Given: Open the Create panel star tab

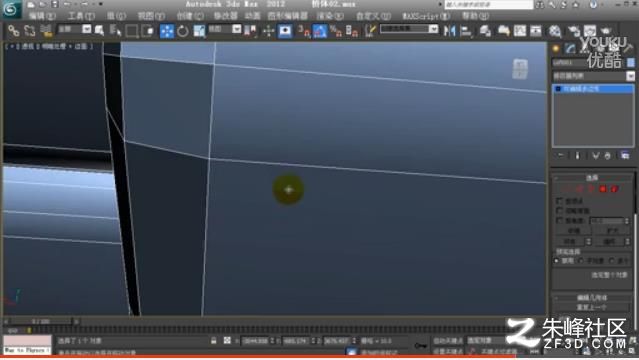Looking at the screenshot, I should pos(556,49).
